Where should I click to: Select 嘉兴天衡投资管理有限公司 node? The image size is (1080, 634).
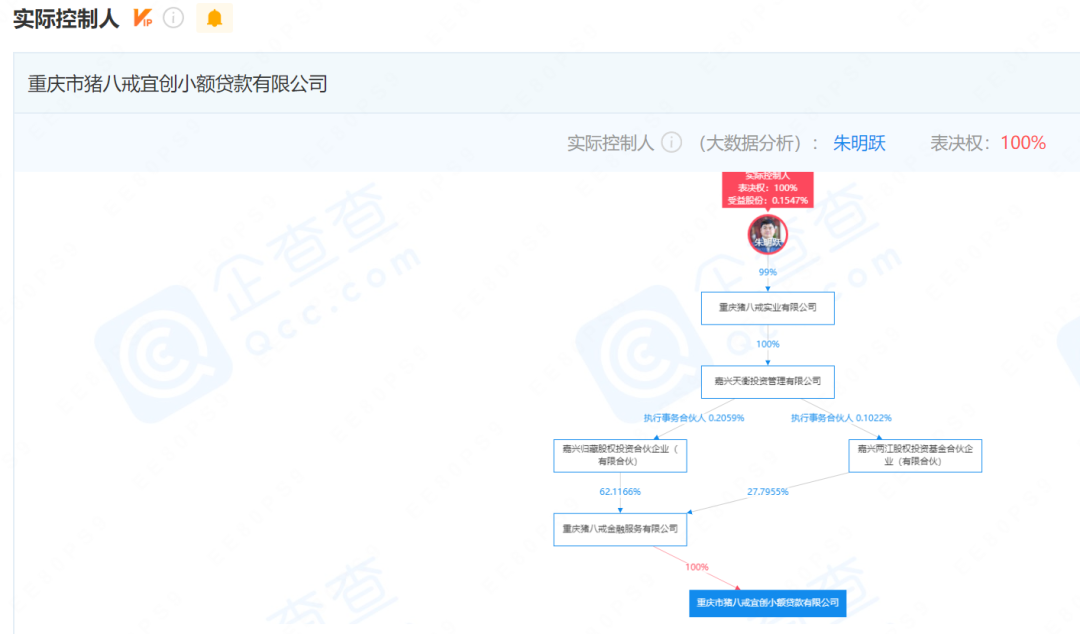pos(767,381)
